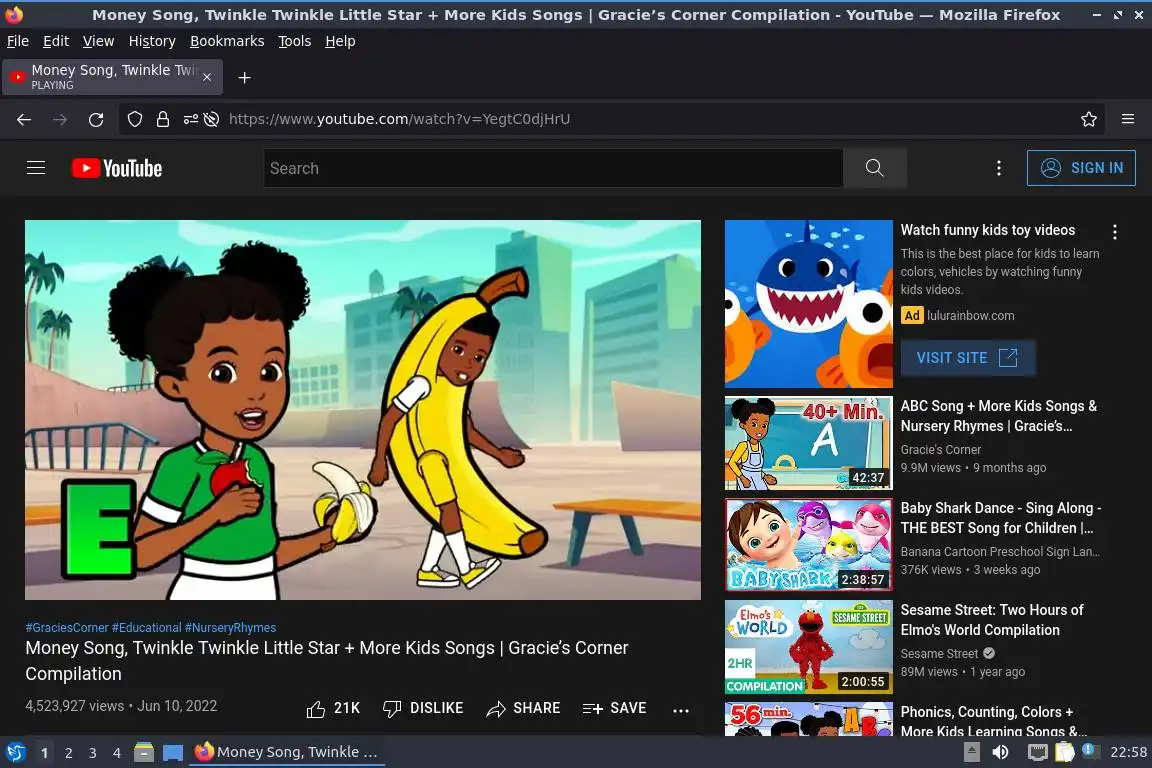Open the Help menu
The width and height of the screenshot is (1152, 768).
pyautogui.click(x=340, y=41)
